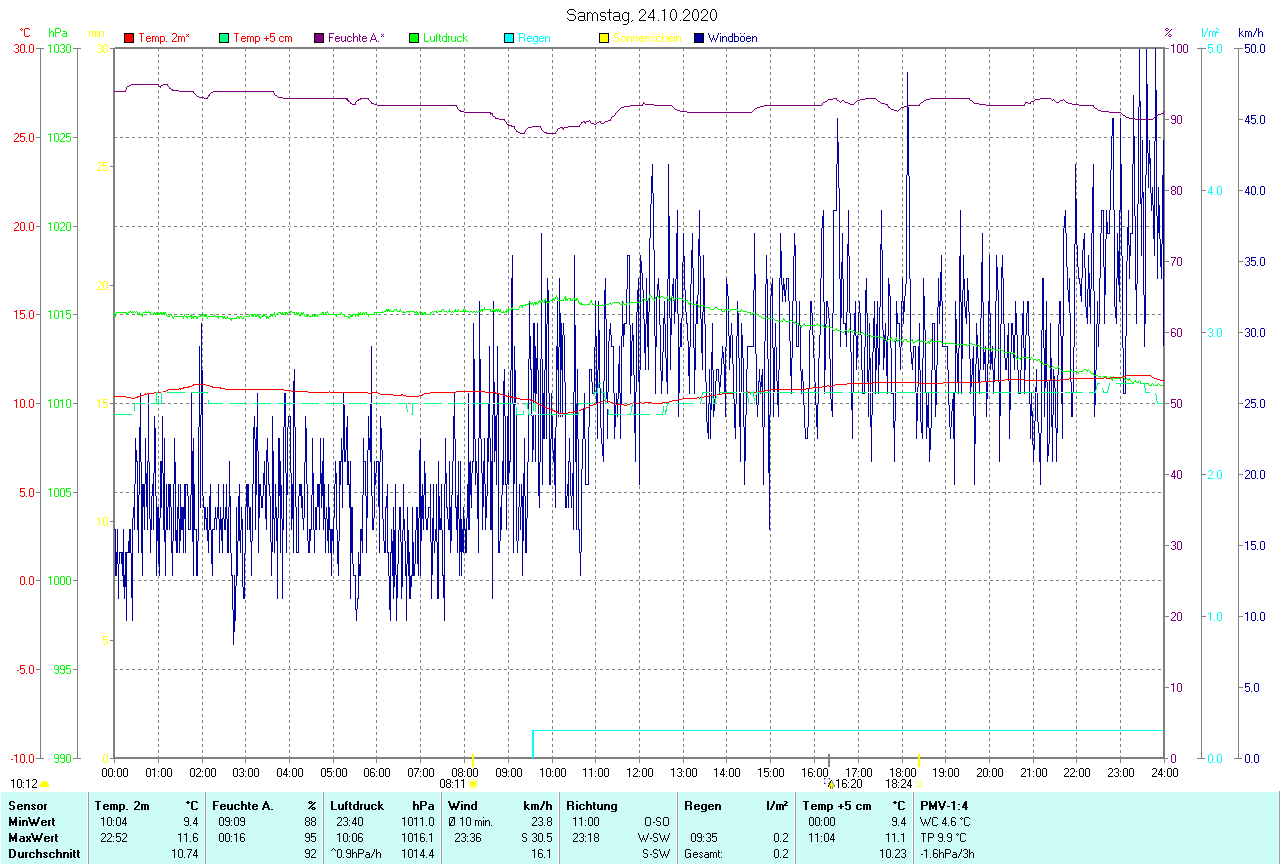
Task: Click the sun icon beside 10:12
Action: [45, 785]
